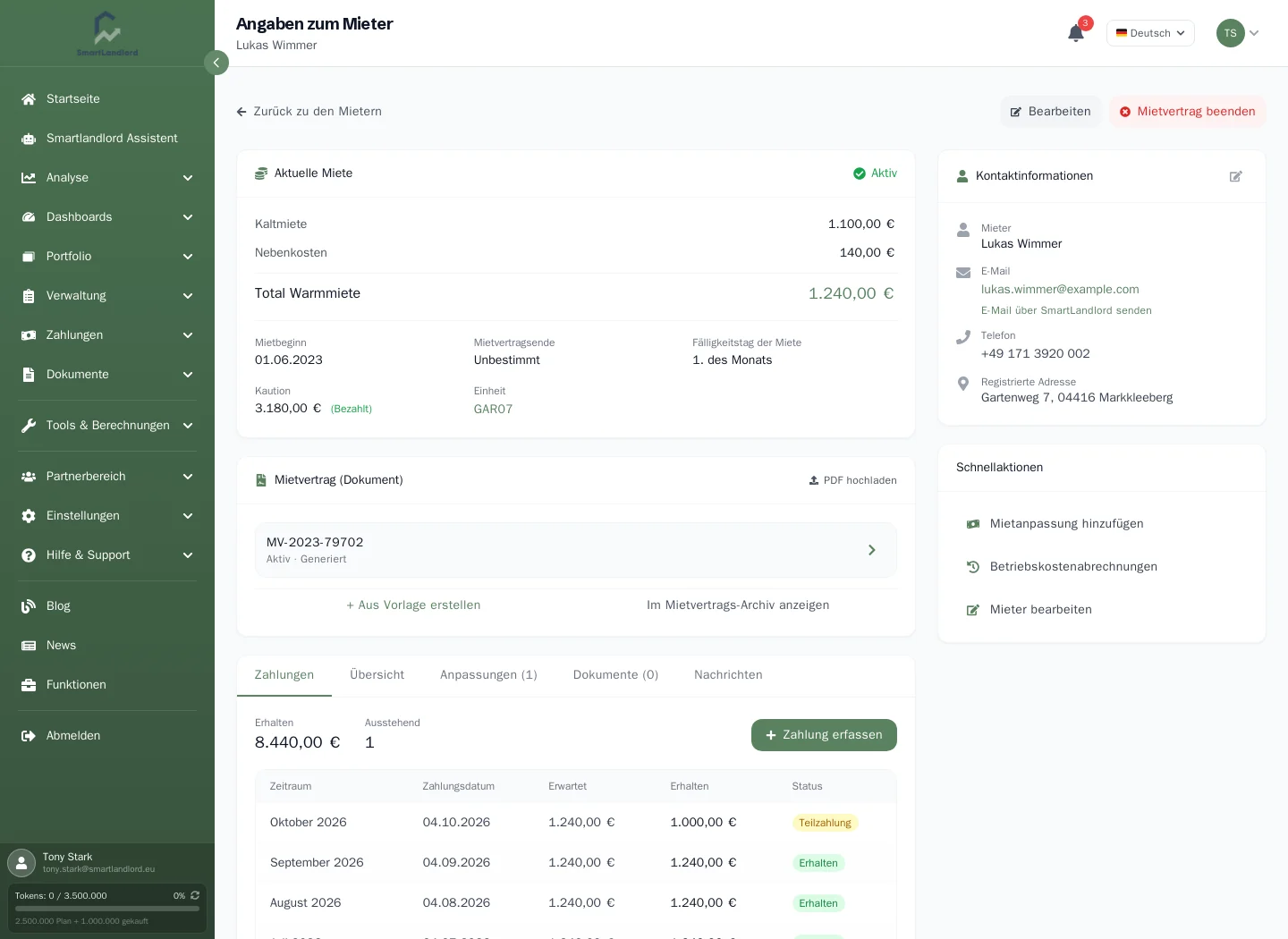1288x939 pixels.
Task: Click the Betriebskostenabrechnungen history icon
Action: [x=973, y=567]
